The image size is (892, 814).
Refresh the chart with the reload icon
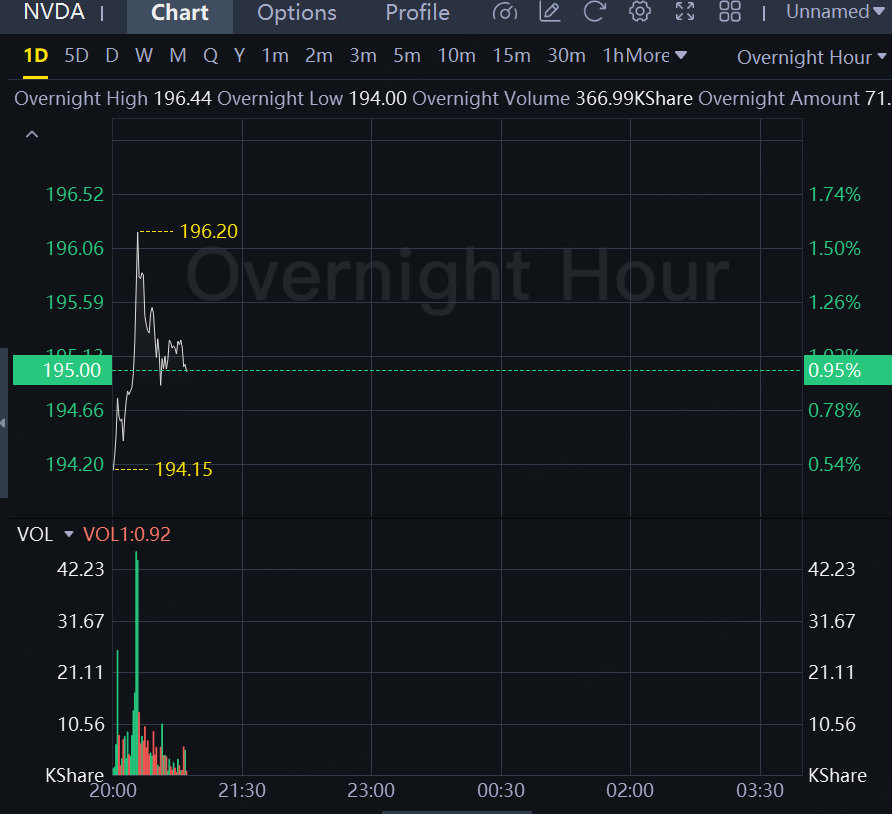point(594,12)
